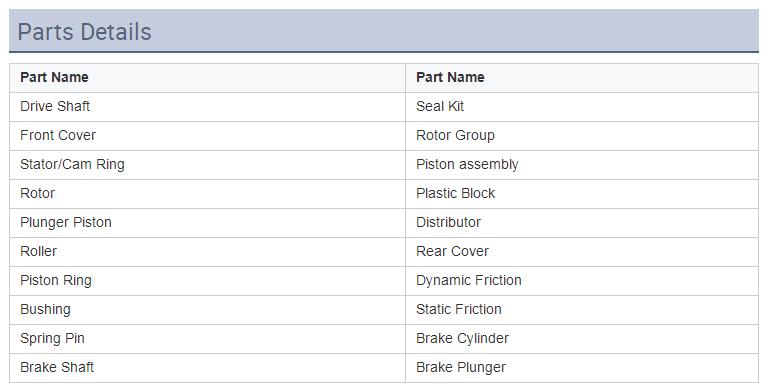Click the Brake Shaft cell
769x391 pixels.
click(207, 367)
